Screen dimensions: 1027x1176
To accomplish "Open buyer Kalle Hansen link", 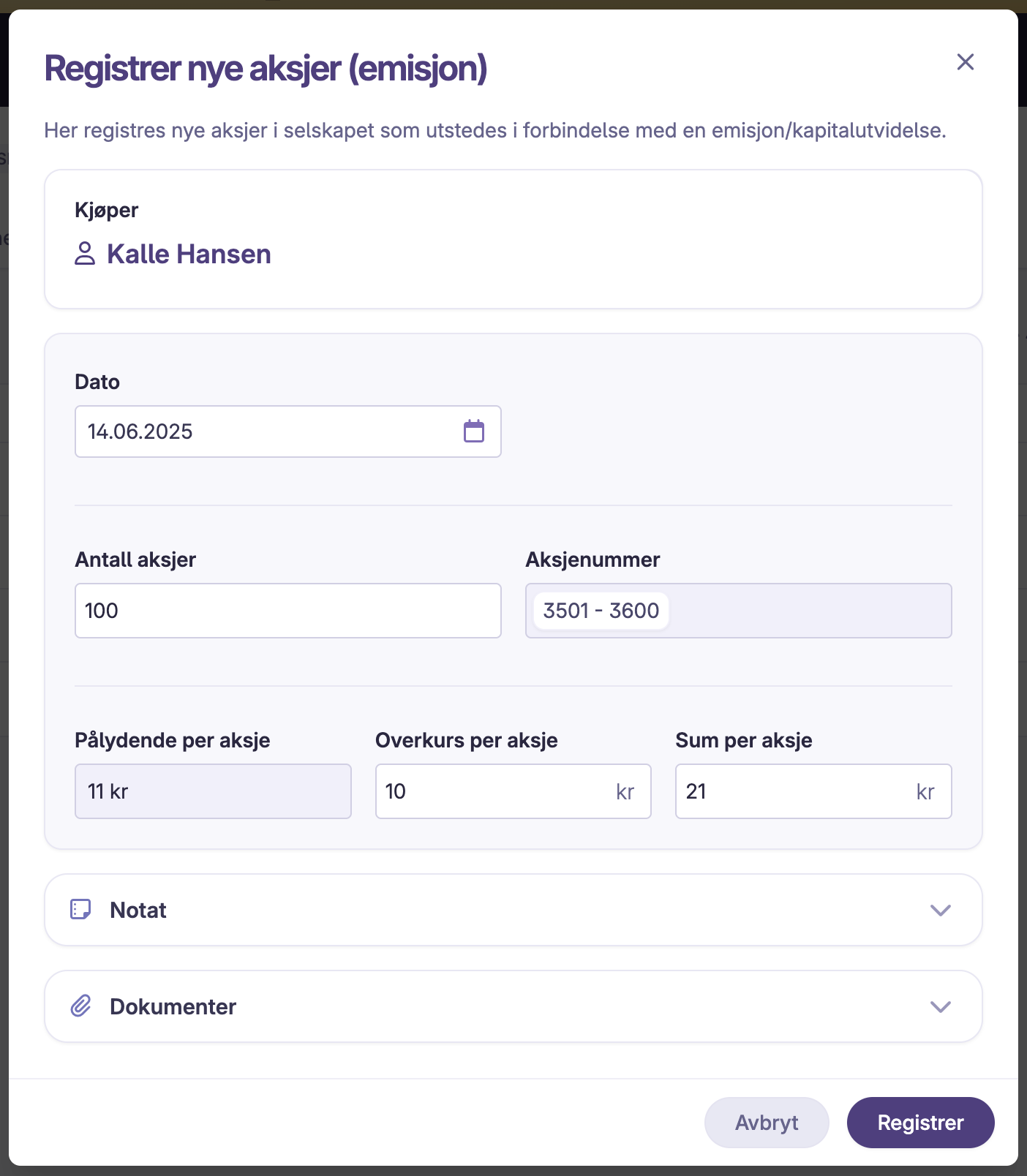I will tap(189, 254).
